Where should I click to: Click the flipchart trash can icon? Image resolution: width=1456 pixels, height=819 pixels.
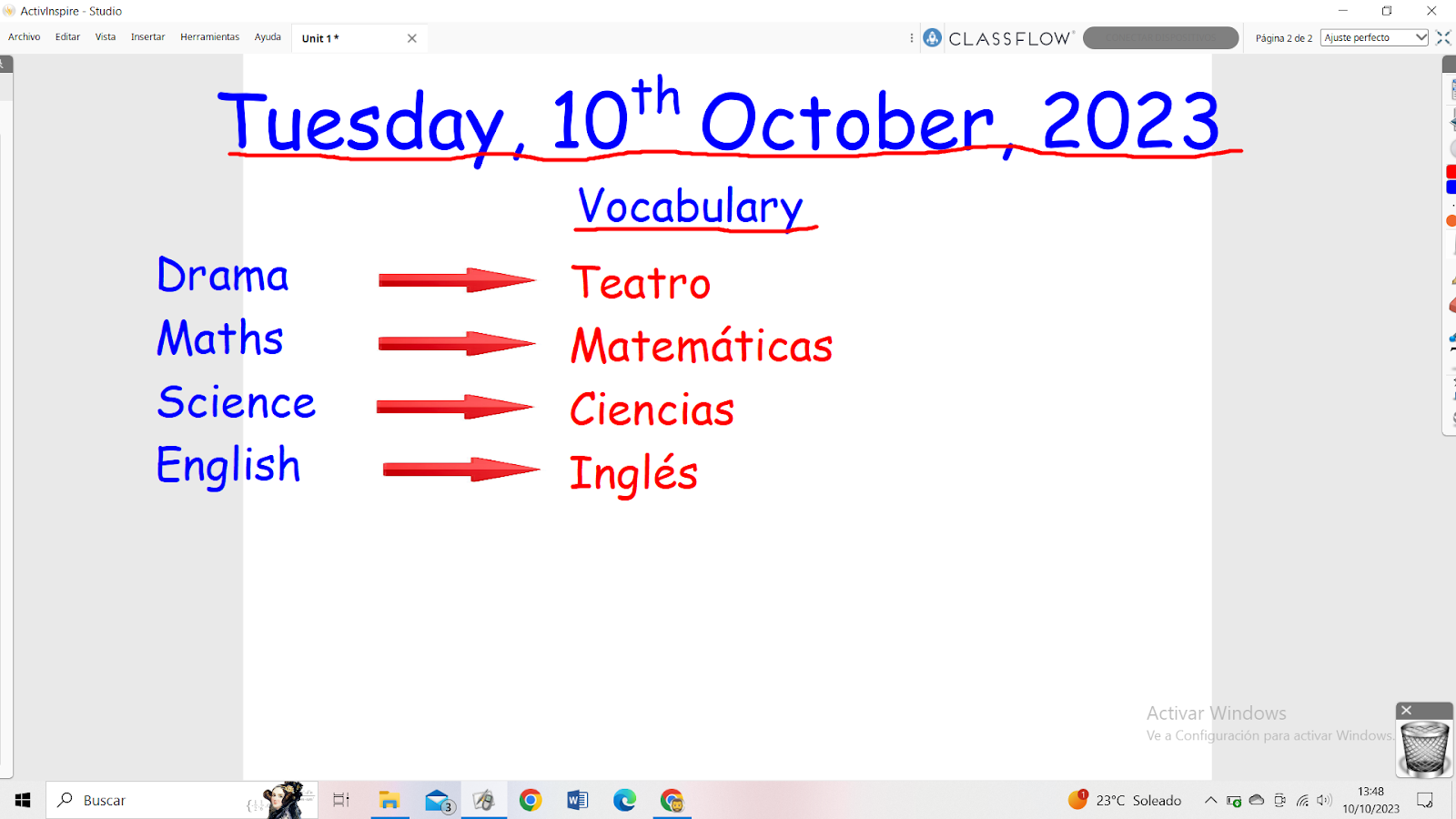[1424, 748]
